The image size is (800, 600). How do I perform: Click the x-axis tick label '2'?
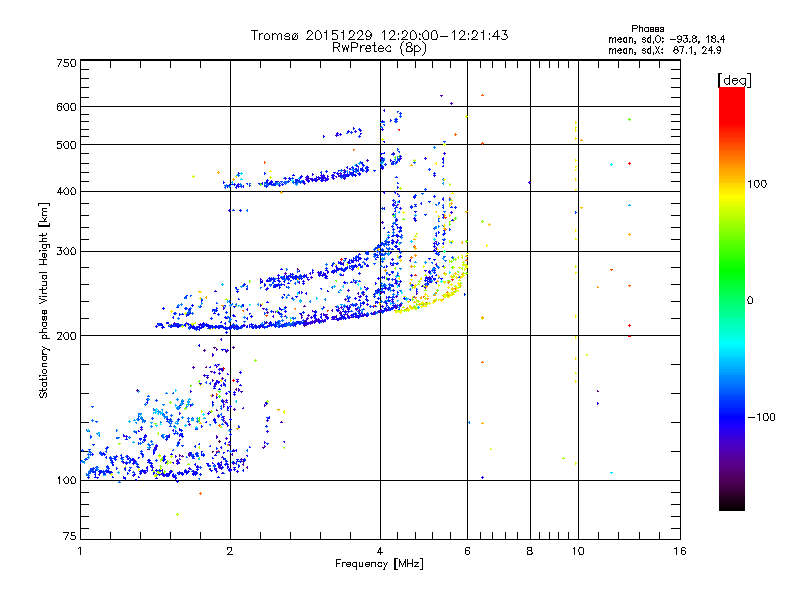(230, 551)
